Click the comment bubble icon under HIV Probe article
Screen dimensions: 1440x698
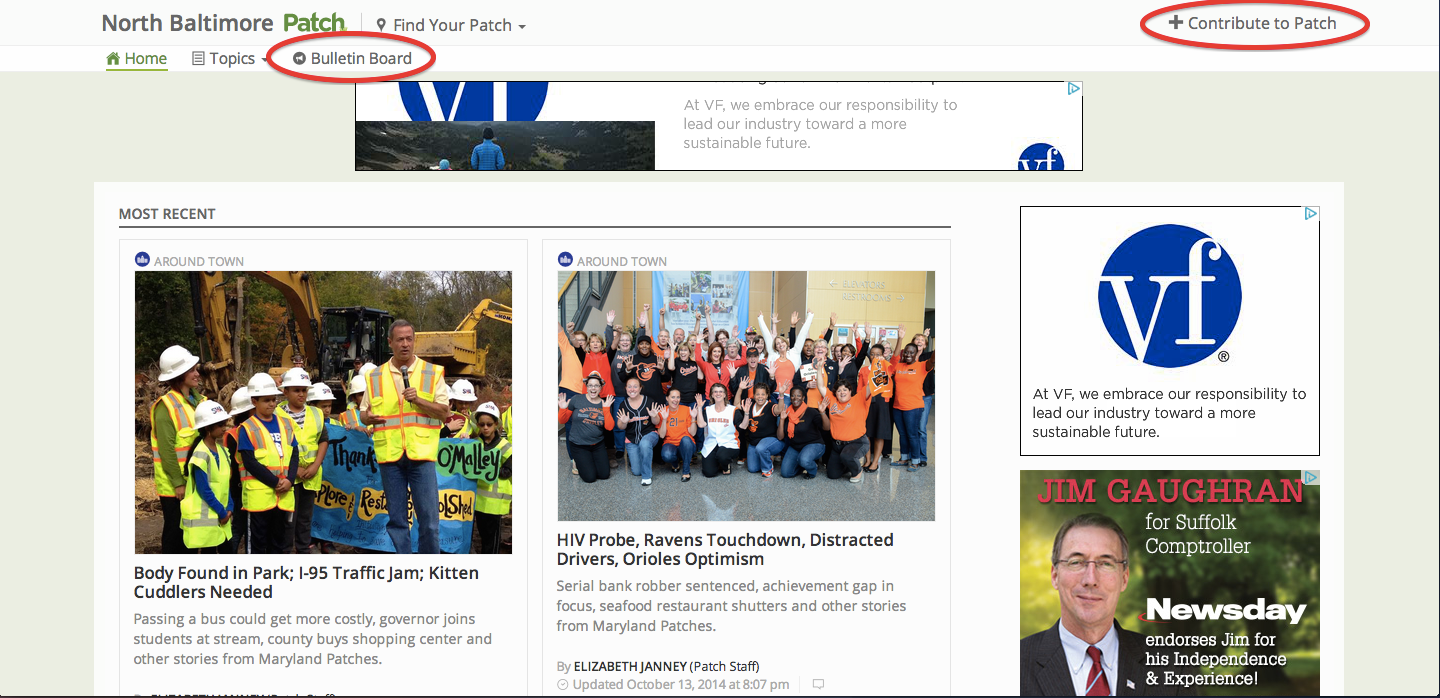tap(818, 685)
